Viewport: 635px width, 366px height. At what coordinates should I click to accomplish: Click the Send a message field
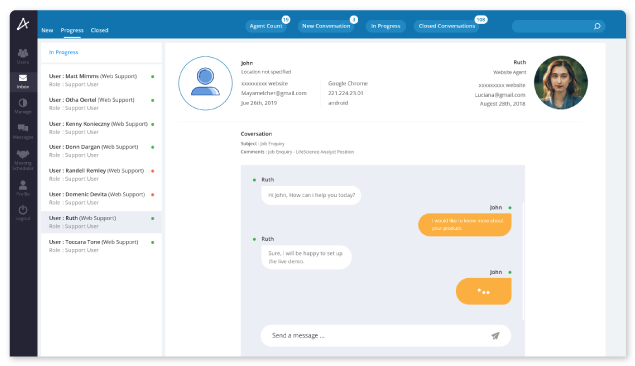click(x=386, y=336)
